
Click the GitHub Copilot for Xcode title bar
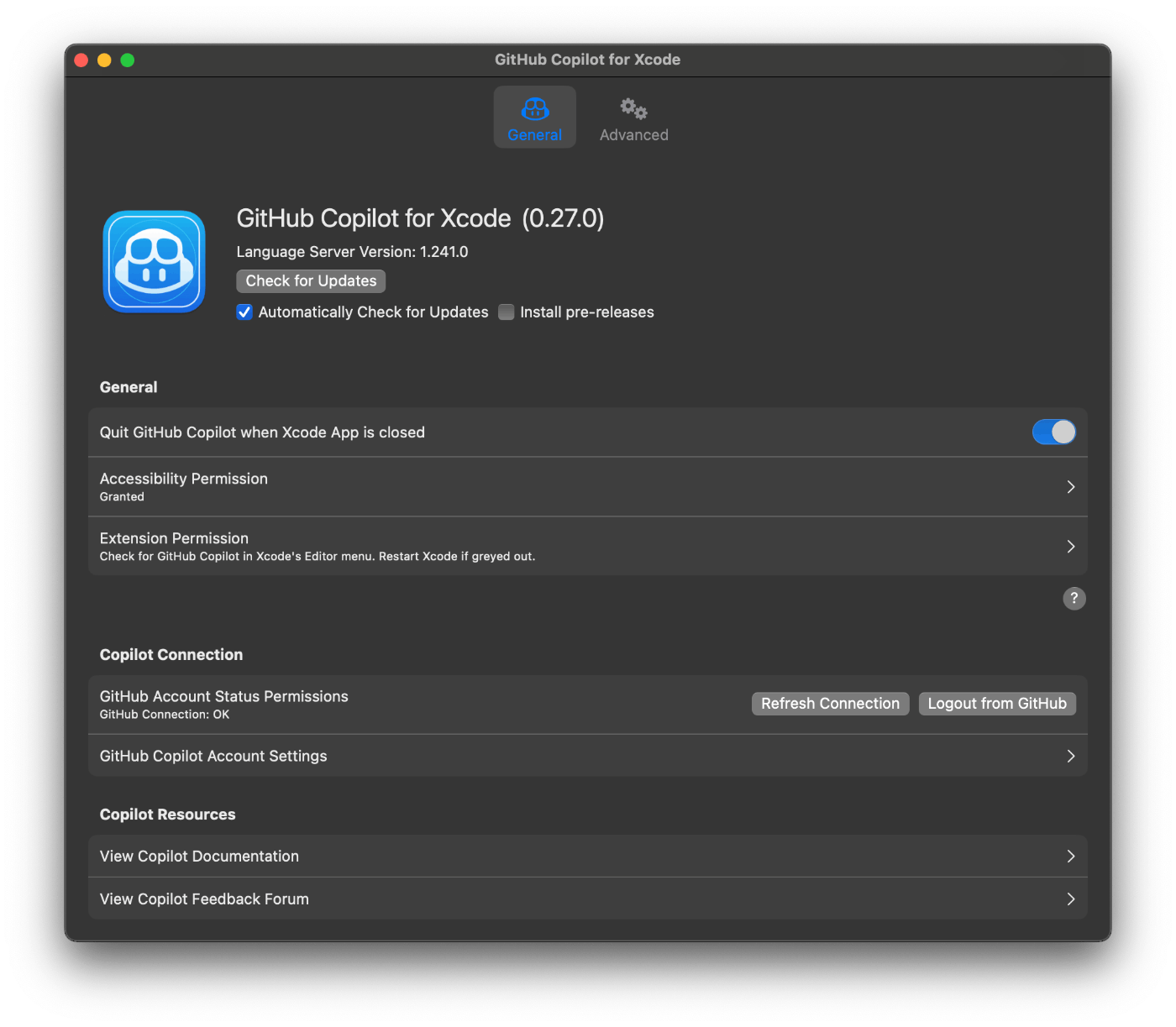(587, 59)
